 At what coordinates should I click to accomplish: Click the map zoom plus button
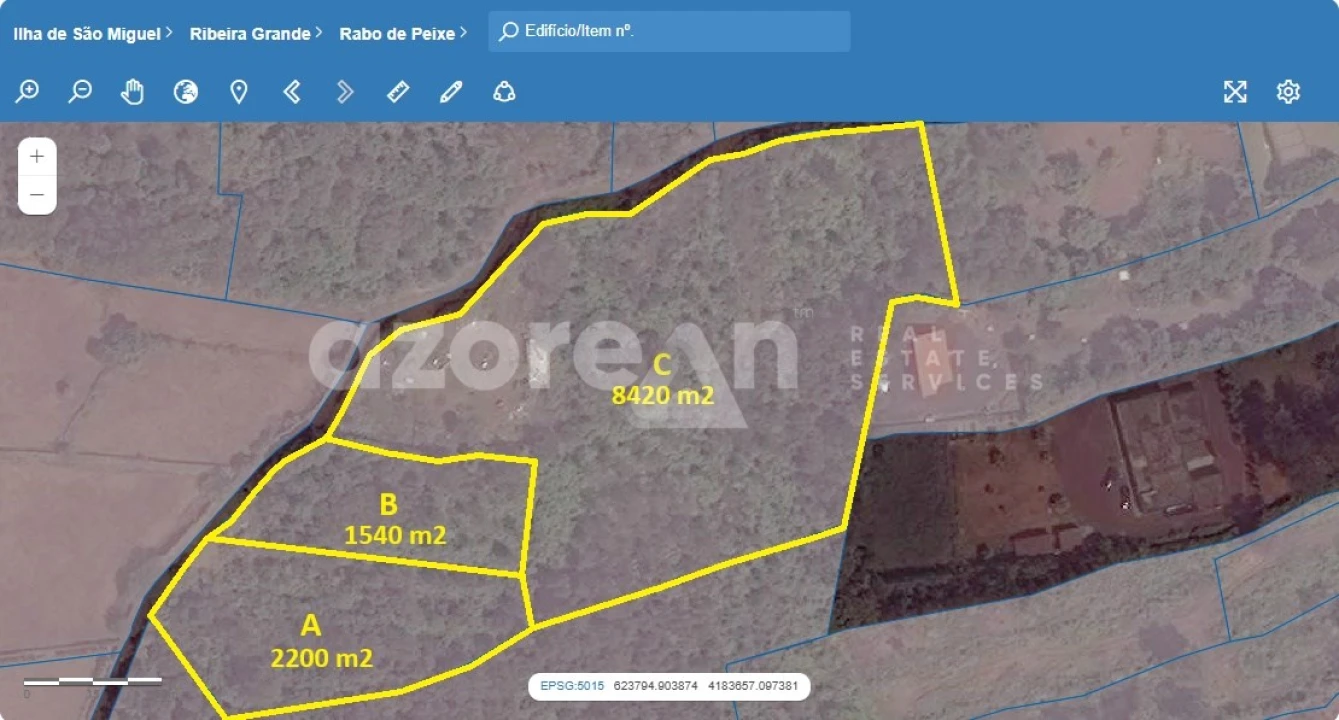pyautogui.click(x=37, y=155)
